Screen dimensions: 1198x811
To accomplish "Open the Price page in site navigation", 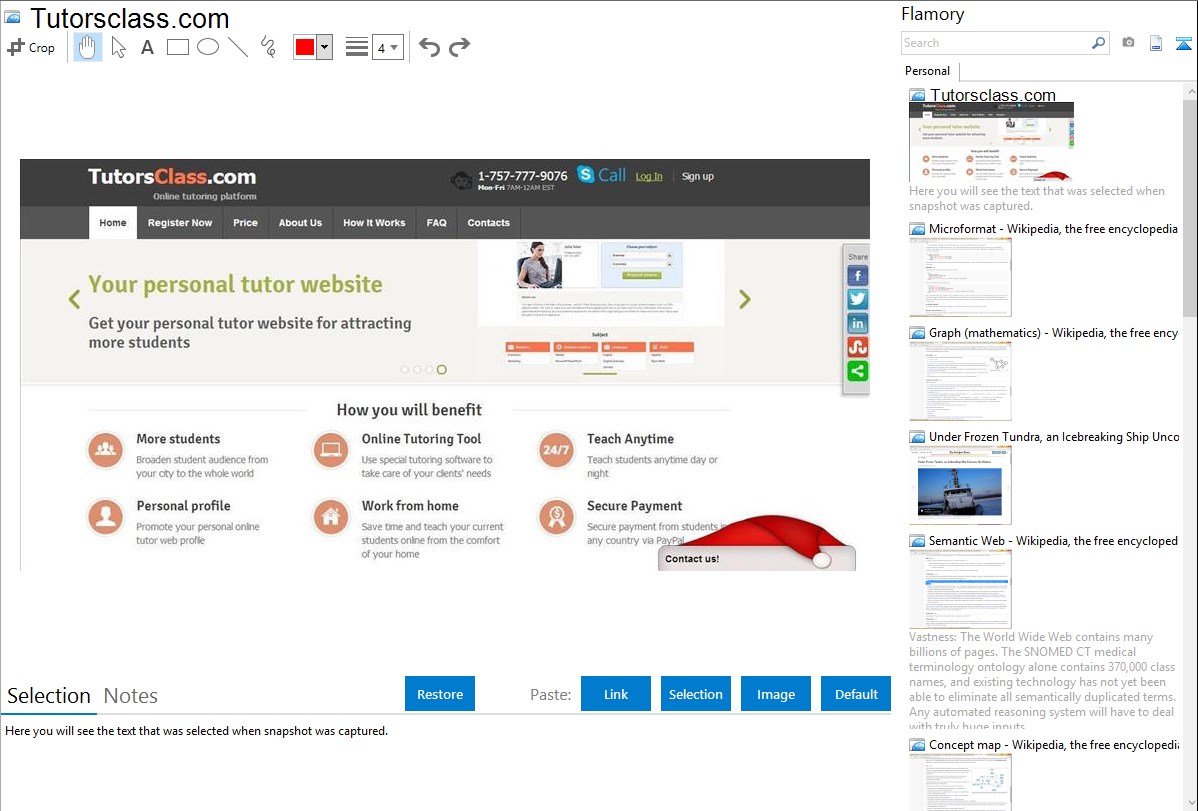I will pos(245,223).
